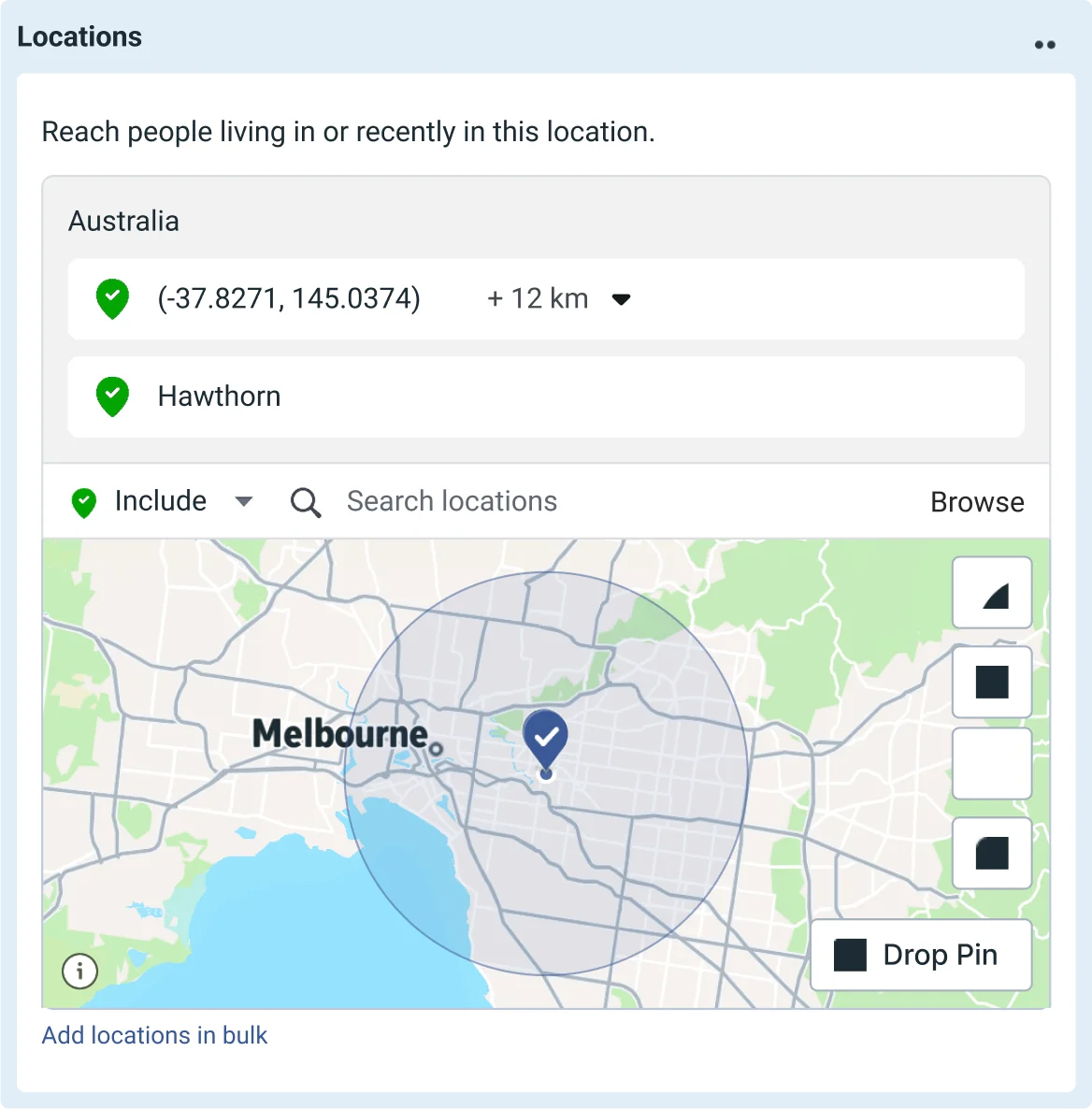1092x1109 pixels.
Task: Click the second map control with full square icon
Action: click(992, 682)
